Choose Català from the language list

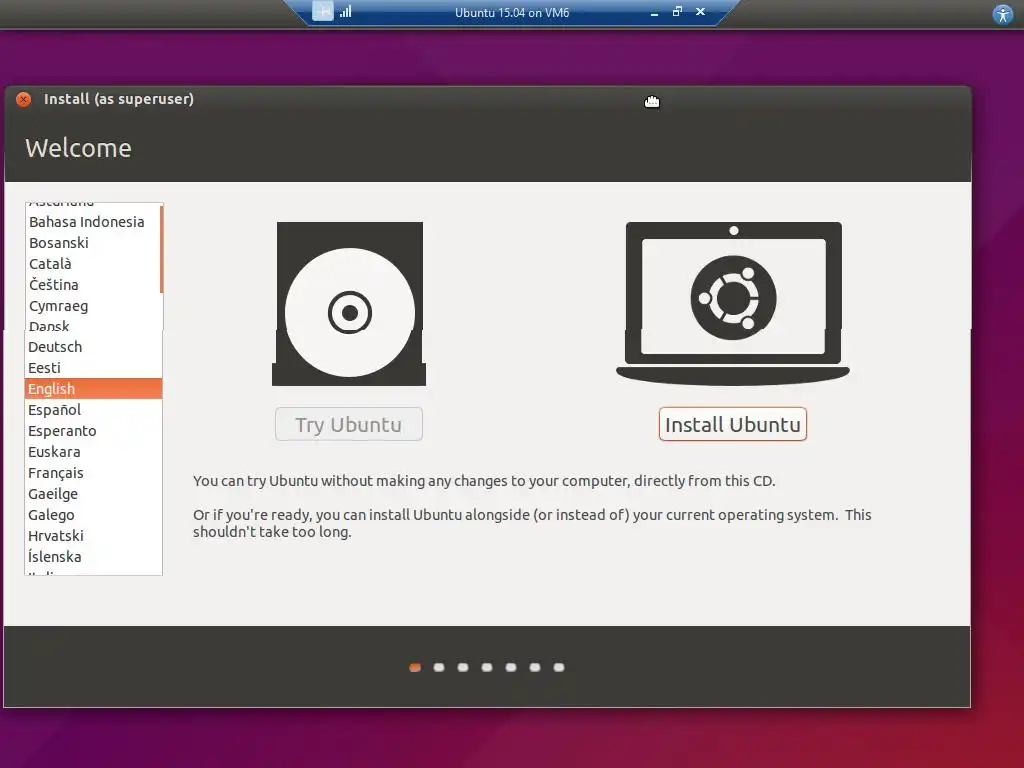point(93,264)
